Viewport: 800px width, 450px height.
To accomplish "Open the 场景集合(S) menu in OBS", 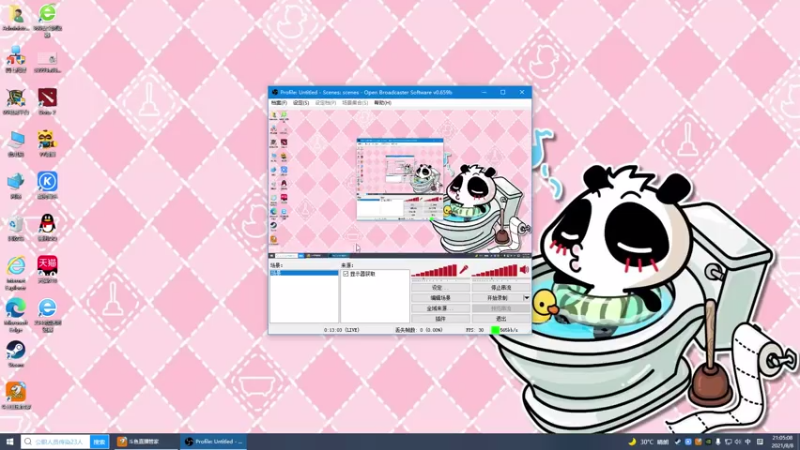I will pos(355,103).
